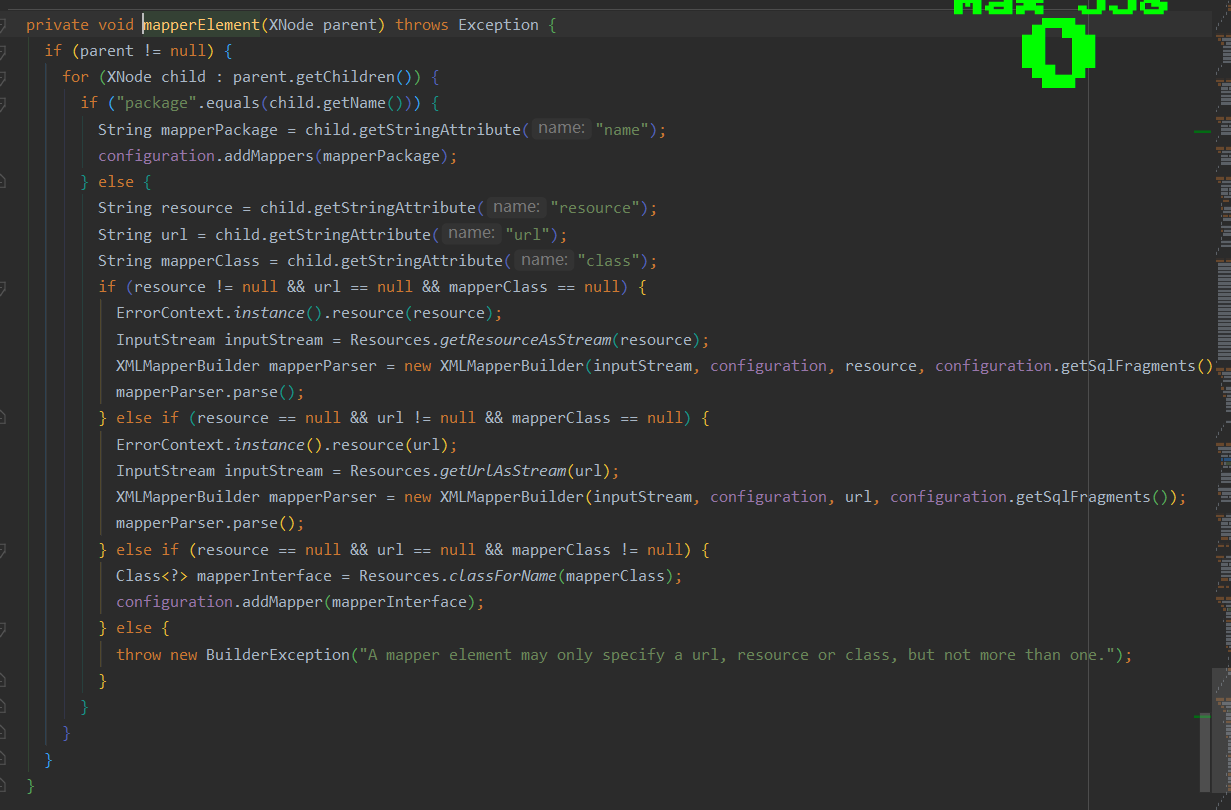1231x810 pixels.
Task: Click 'getResourceAsStream' method call
Action: (x=525, y=339)
